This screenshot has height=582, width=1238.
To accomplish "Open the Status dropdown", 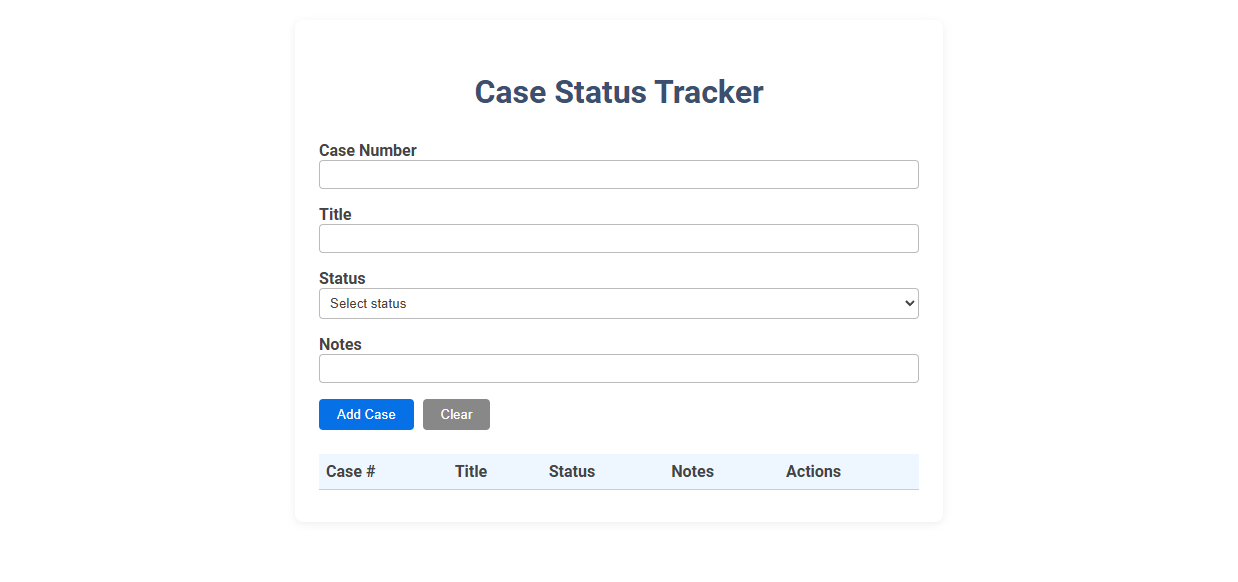I will 618,303.
